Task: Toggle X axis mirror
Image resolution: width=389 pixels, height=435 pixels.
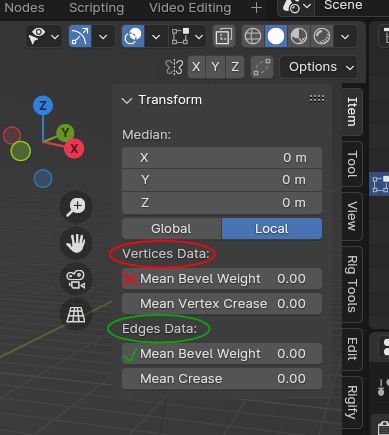Action: tap(196, 67)
